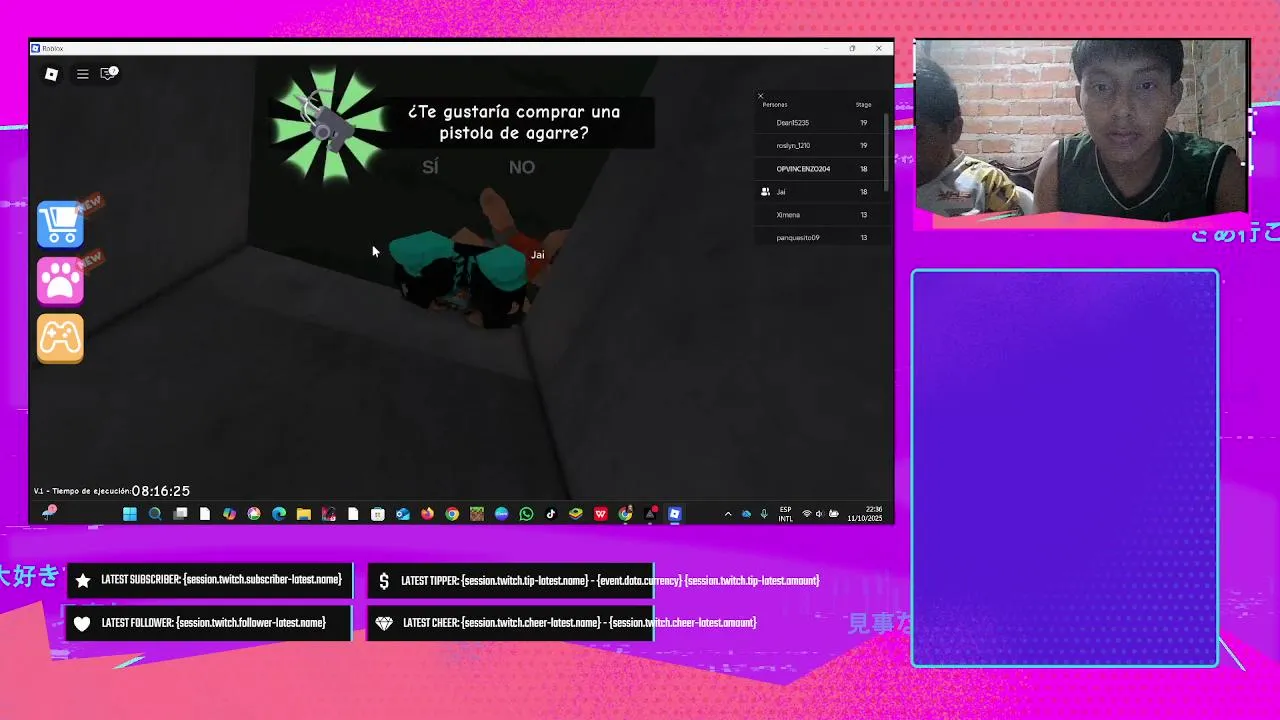Click the Tiempo de ejecución timer
Image resolution: width=1280 pixels, height=720 pixels.
coord(112,491)
